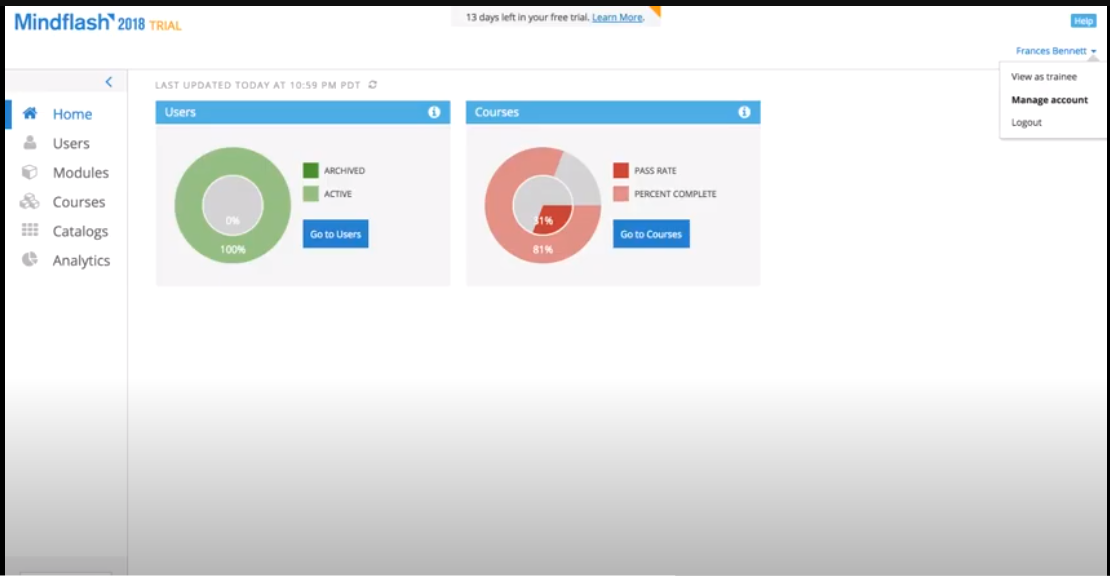1110x576 pixels.
Task: Click the Modules cube icon
Action: [x=30, y=172]
